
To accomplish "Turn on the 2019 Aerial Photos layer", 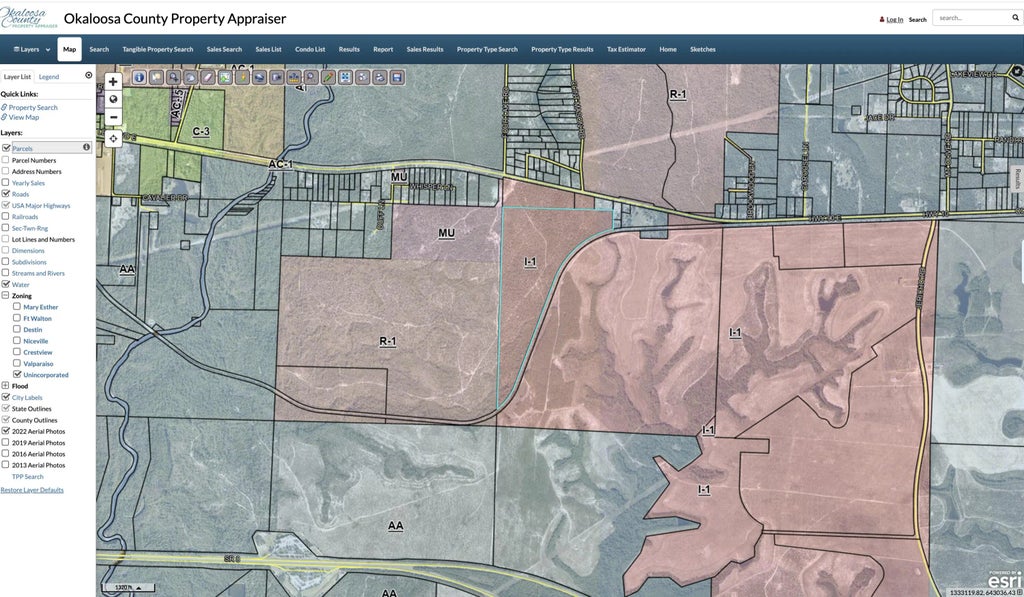I will click(x=6, y=442).
